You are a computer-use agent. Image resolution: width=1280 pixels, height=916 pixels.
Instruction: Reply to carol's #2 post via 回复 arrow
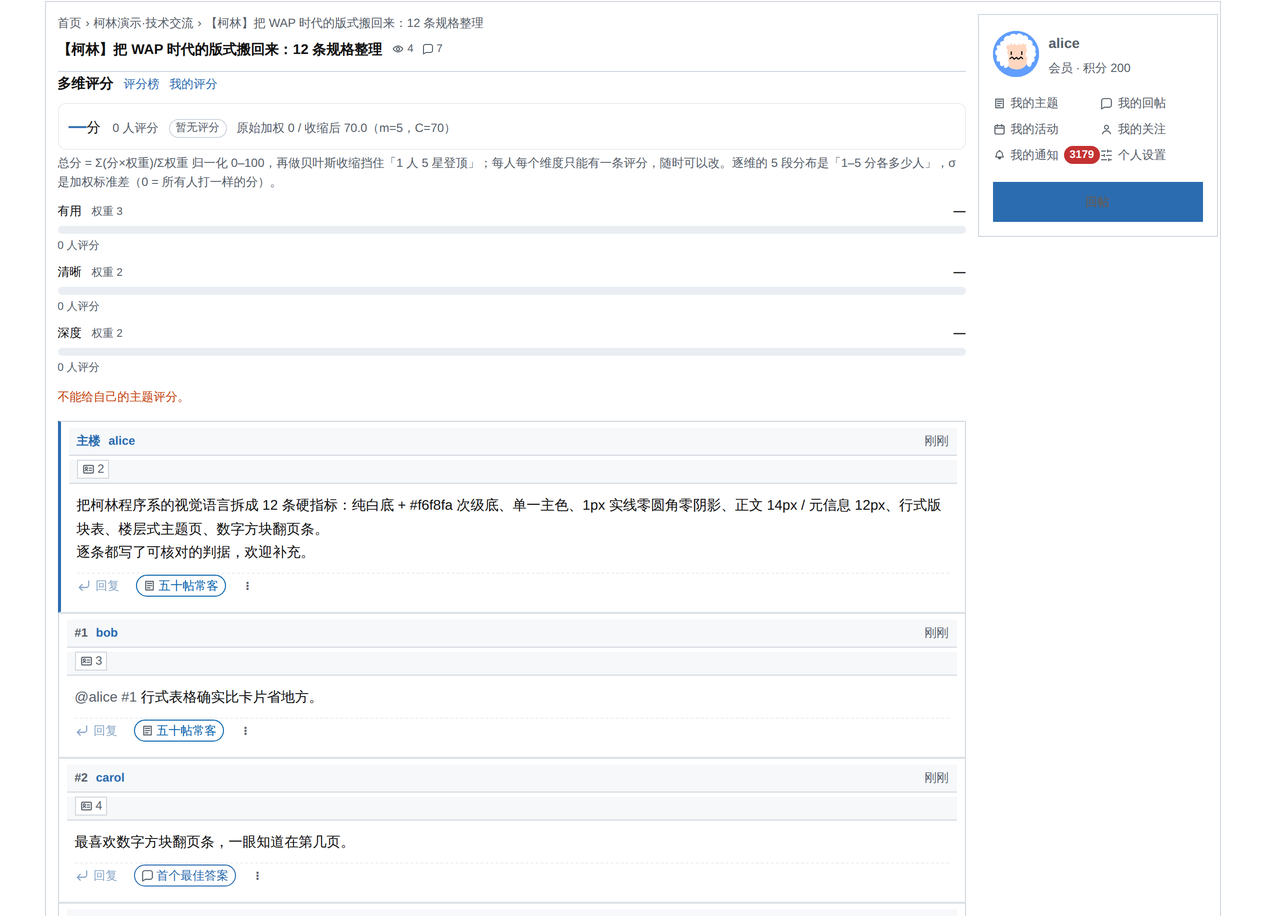point(96,876)
